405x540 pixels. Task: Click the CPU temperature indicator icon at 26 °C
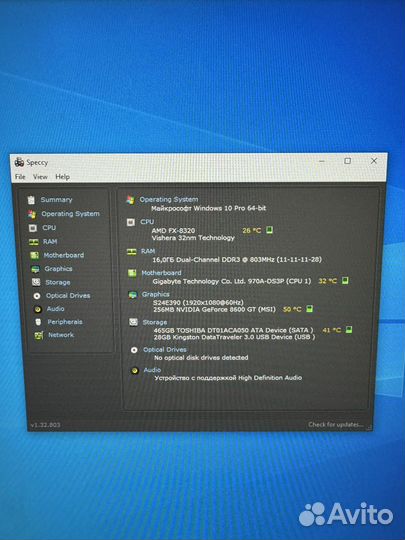point(269,230)
